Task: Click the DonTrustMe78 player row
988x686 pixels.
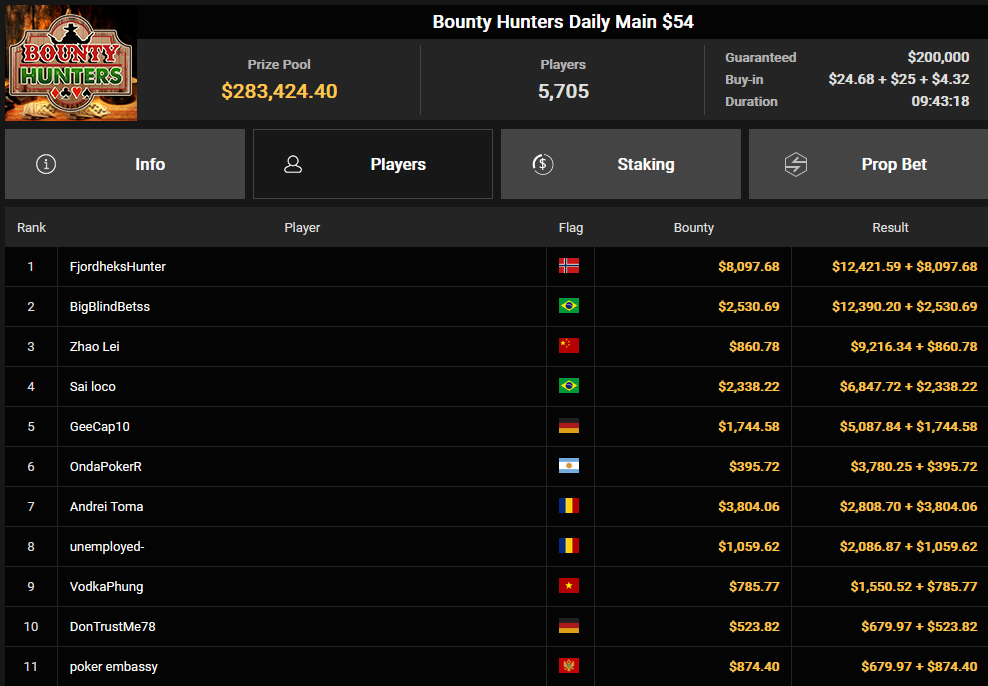Action: [x=497, y=627]
